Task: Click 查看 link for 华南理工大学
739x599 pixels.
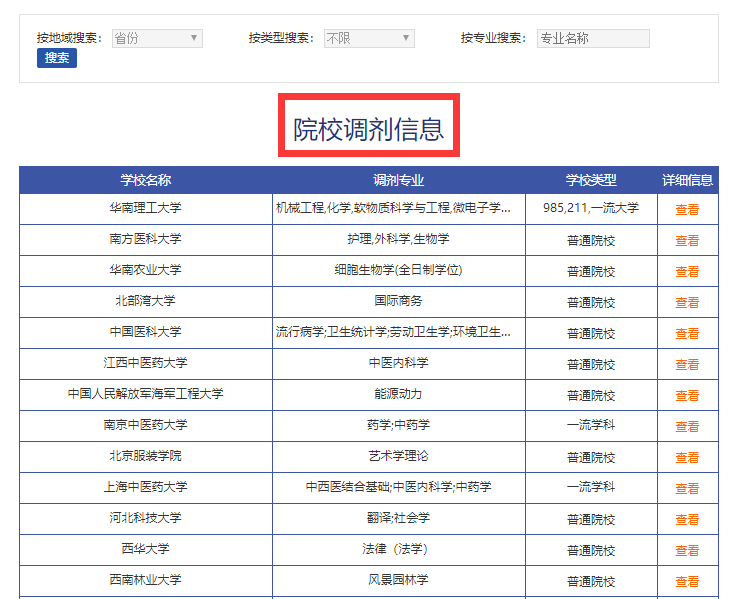Action: [687, 210]
